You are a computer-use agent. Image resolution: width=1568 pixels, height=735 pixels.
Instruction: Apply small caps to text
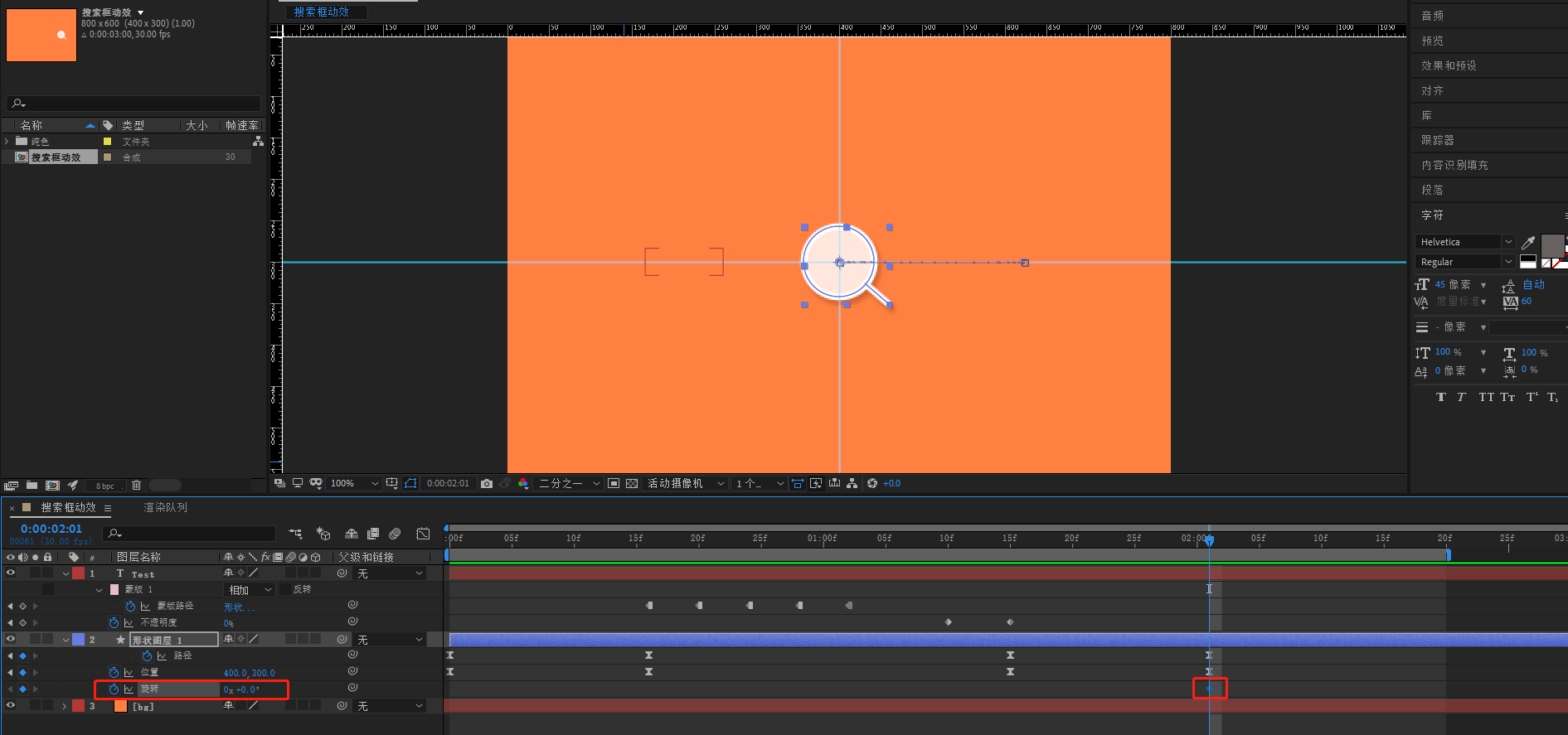(1507, 398)
